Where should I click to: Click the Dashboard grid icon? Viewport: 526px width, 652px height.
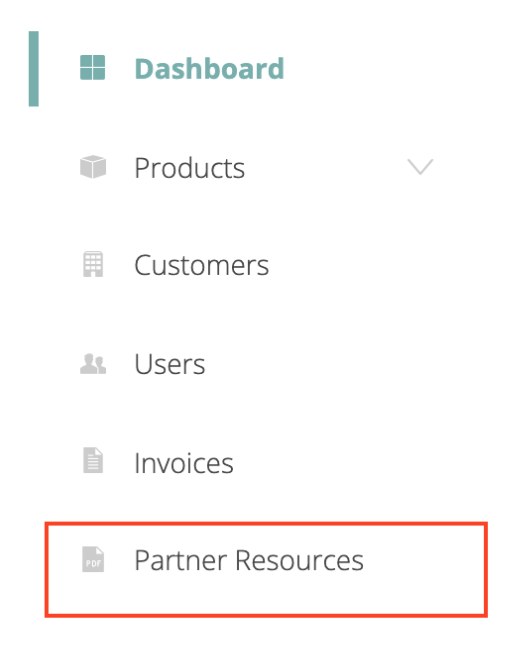pyautogui.click(x=92, y=67)
